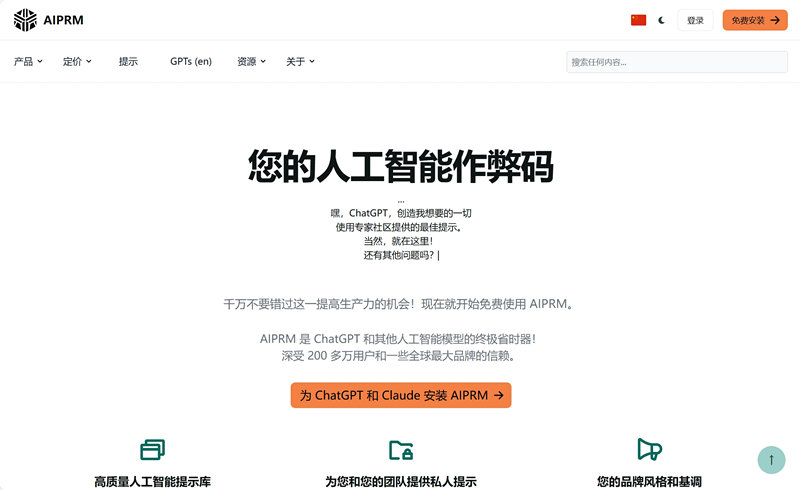
Task: Click the line 使用专家社区提供的最佳提示。
Action: (x=399, y=227)
